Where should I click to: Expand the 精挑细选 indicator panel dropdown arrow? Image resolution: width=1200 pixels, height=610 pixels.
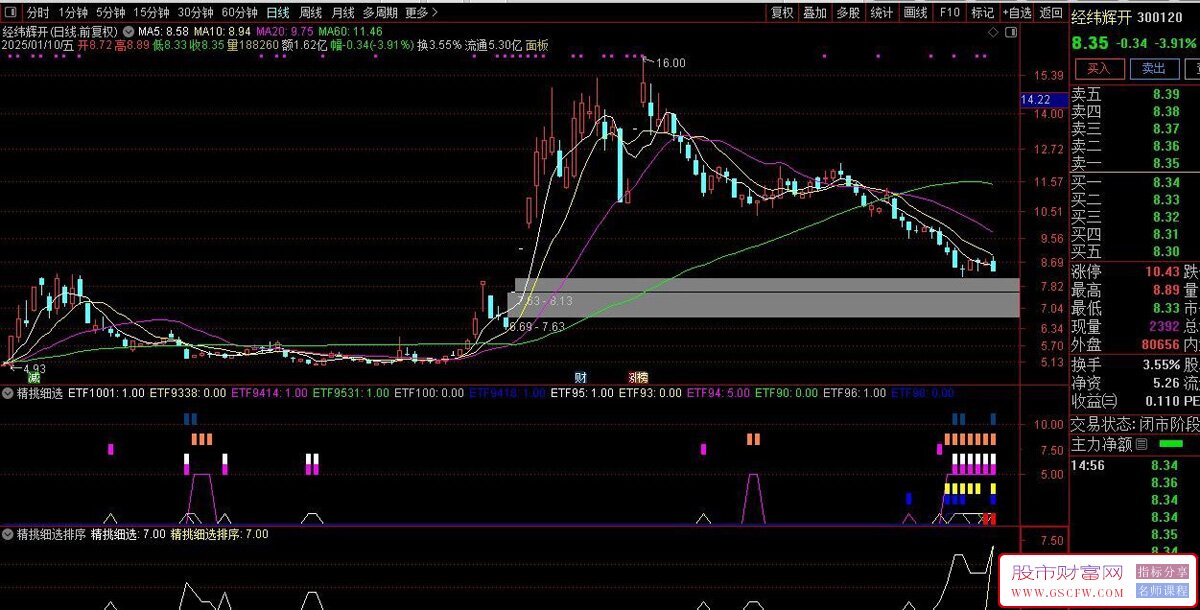pyautogui.click(x=7, y=394)
